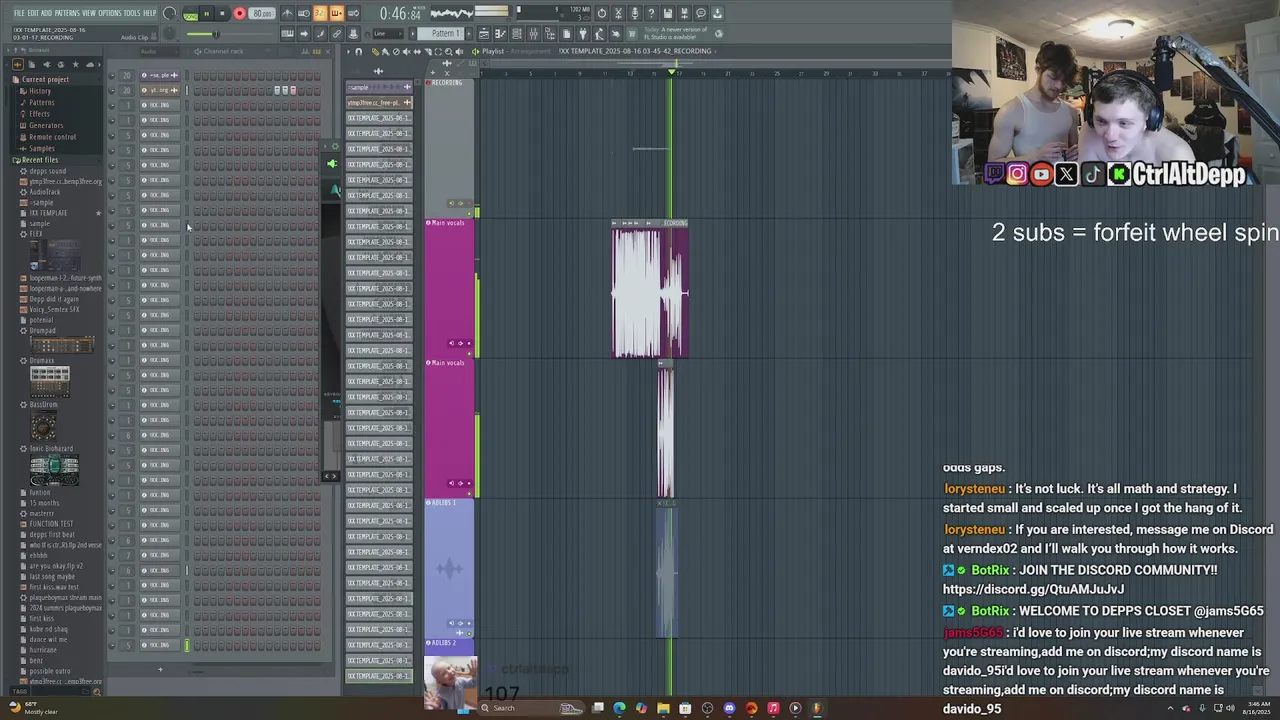The image size is (1280, 720).
Task: Toggle blend recording overdub icon
Action: [336, 13]
